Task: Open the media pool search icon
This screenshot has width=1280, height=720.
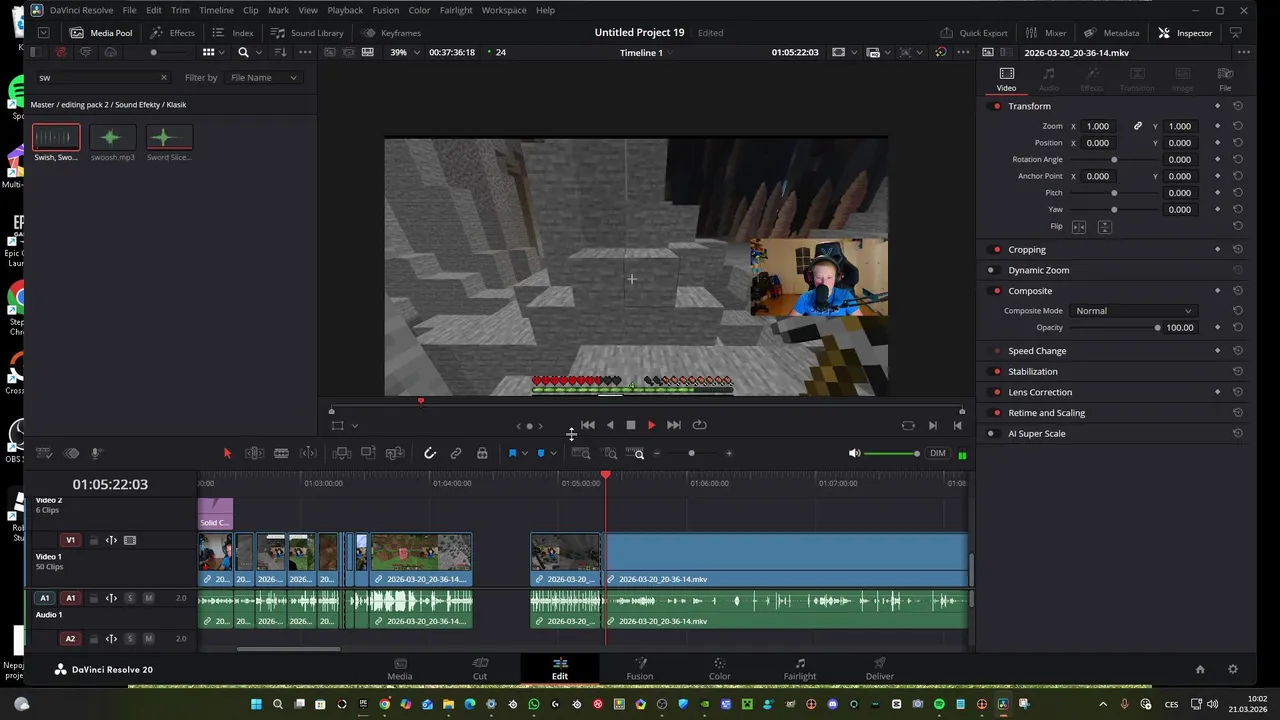Action: pyautogui.click(x=243, y=52)
